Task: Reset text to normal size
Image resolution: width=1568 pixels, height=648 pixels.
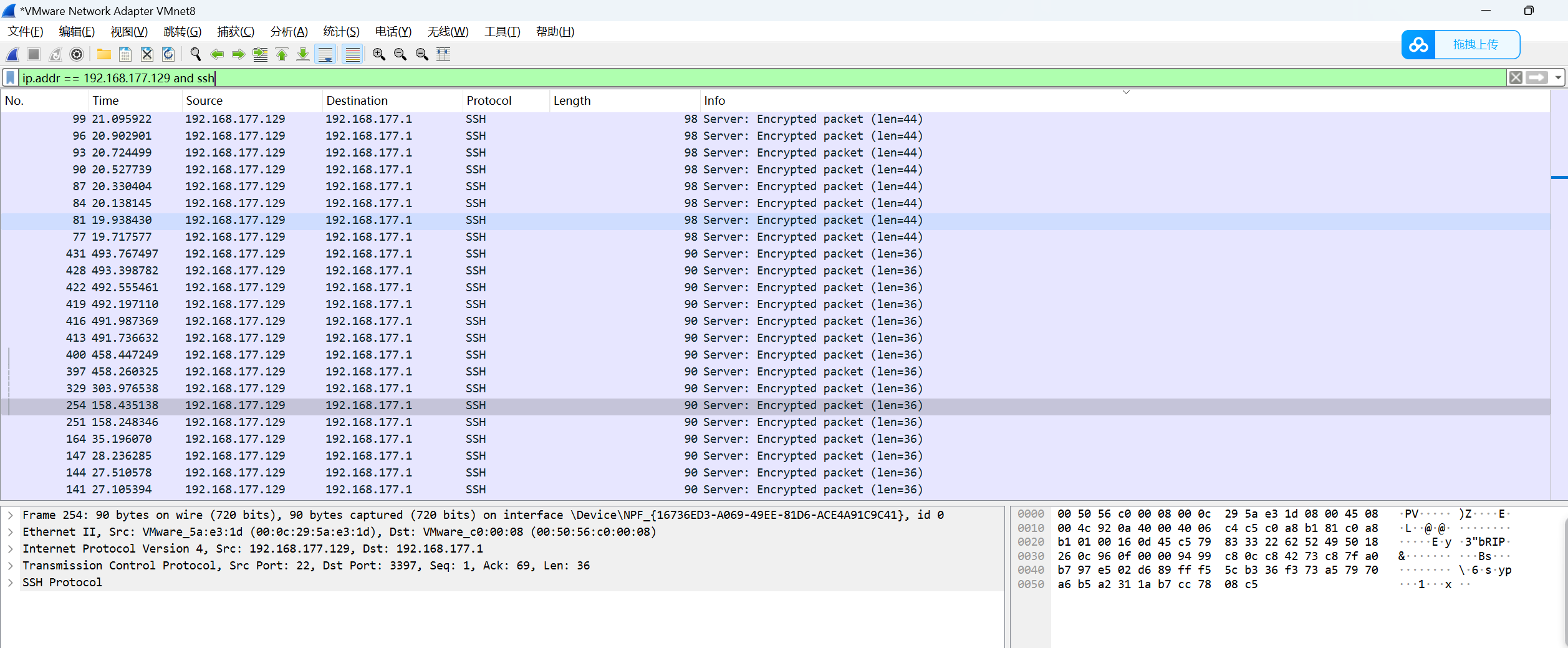Action: [x=422, y=54]
